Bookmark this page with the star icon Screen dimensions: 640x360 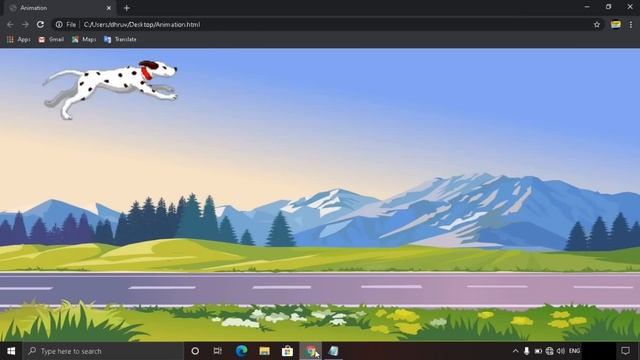(x=597, y=24)
